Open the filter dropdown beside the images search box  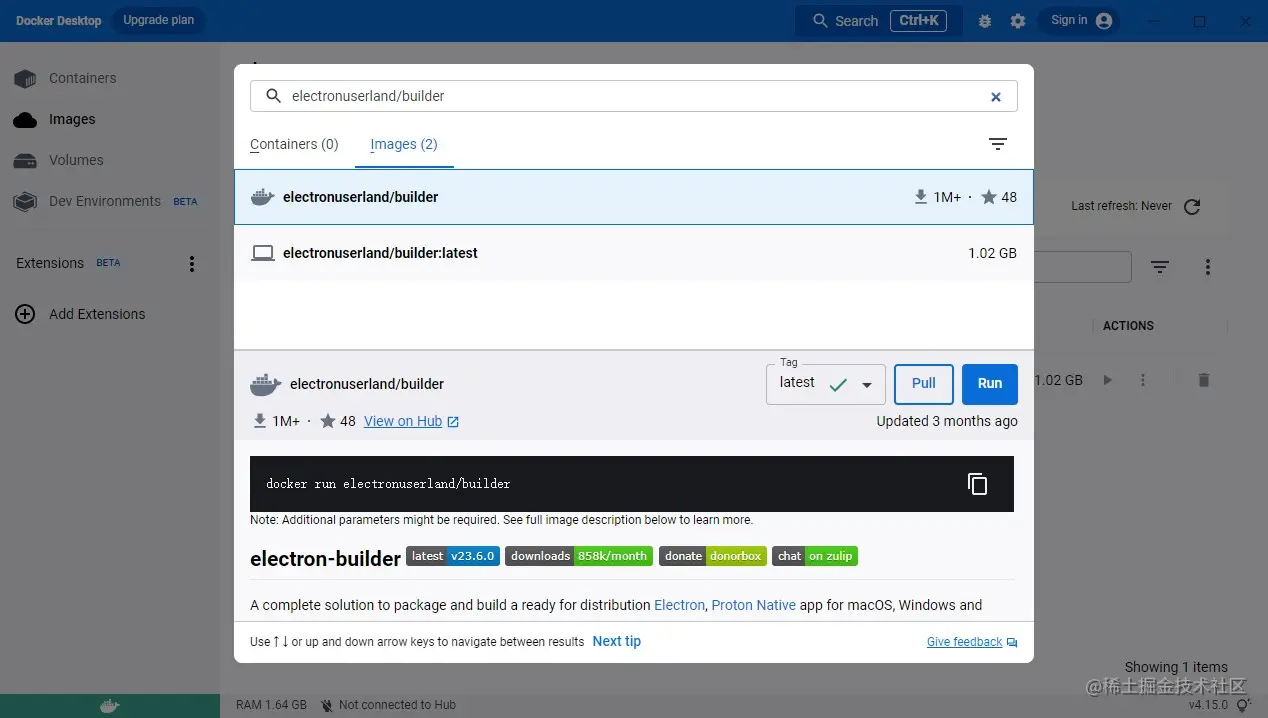[1159, 266]
